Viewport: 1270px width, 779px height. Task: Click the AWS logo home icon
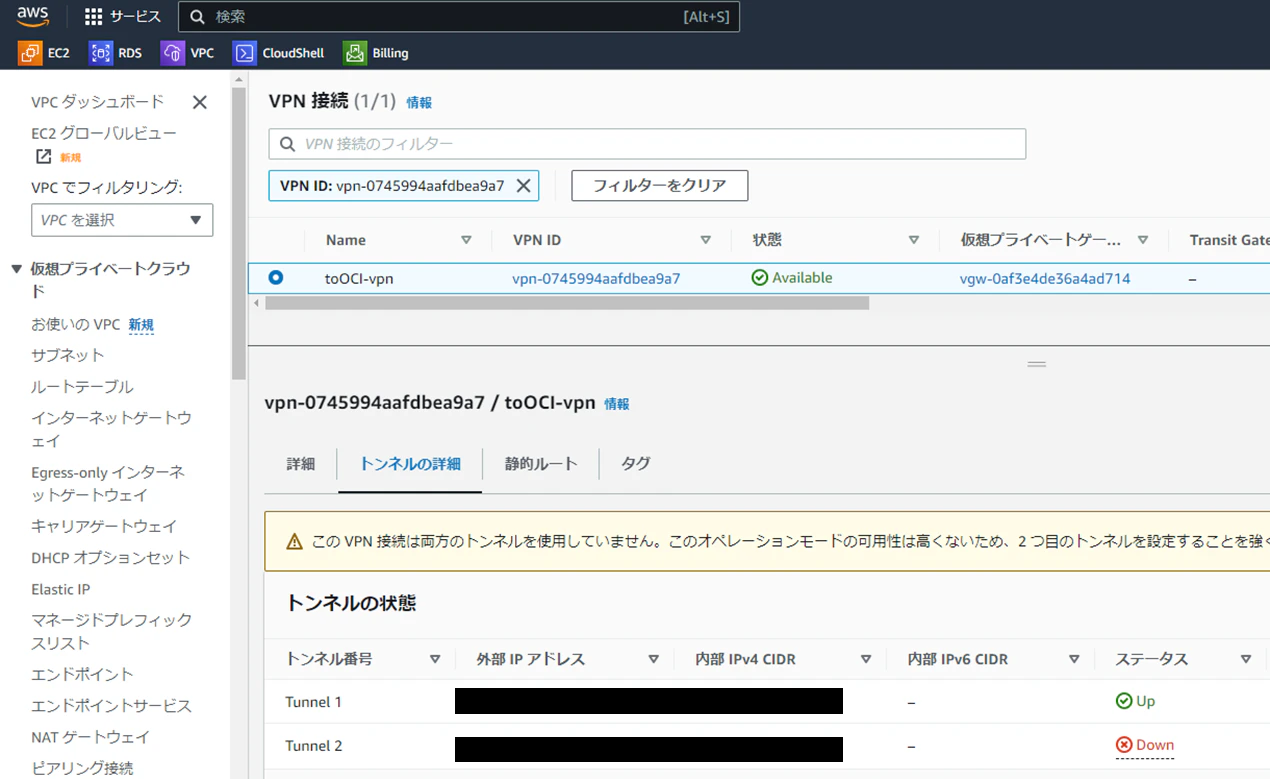tap(33, 16)
